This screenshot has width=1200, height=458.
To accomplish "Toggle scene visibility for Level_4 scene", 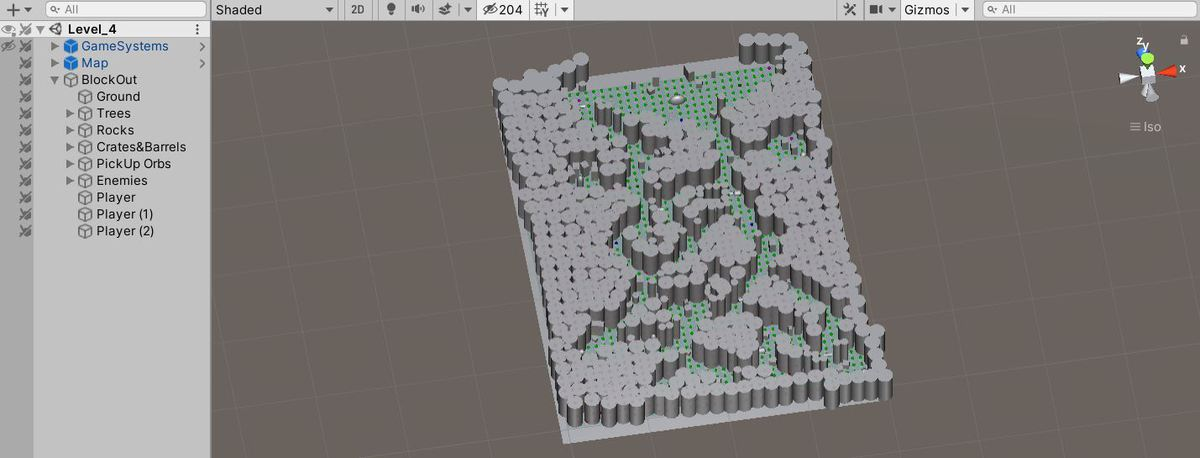I will click(8, 29).
